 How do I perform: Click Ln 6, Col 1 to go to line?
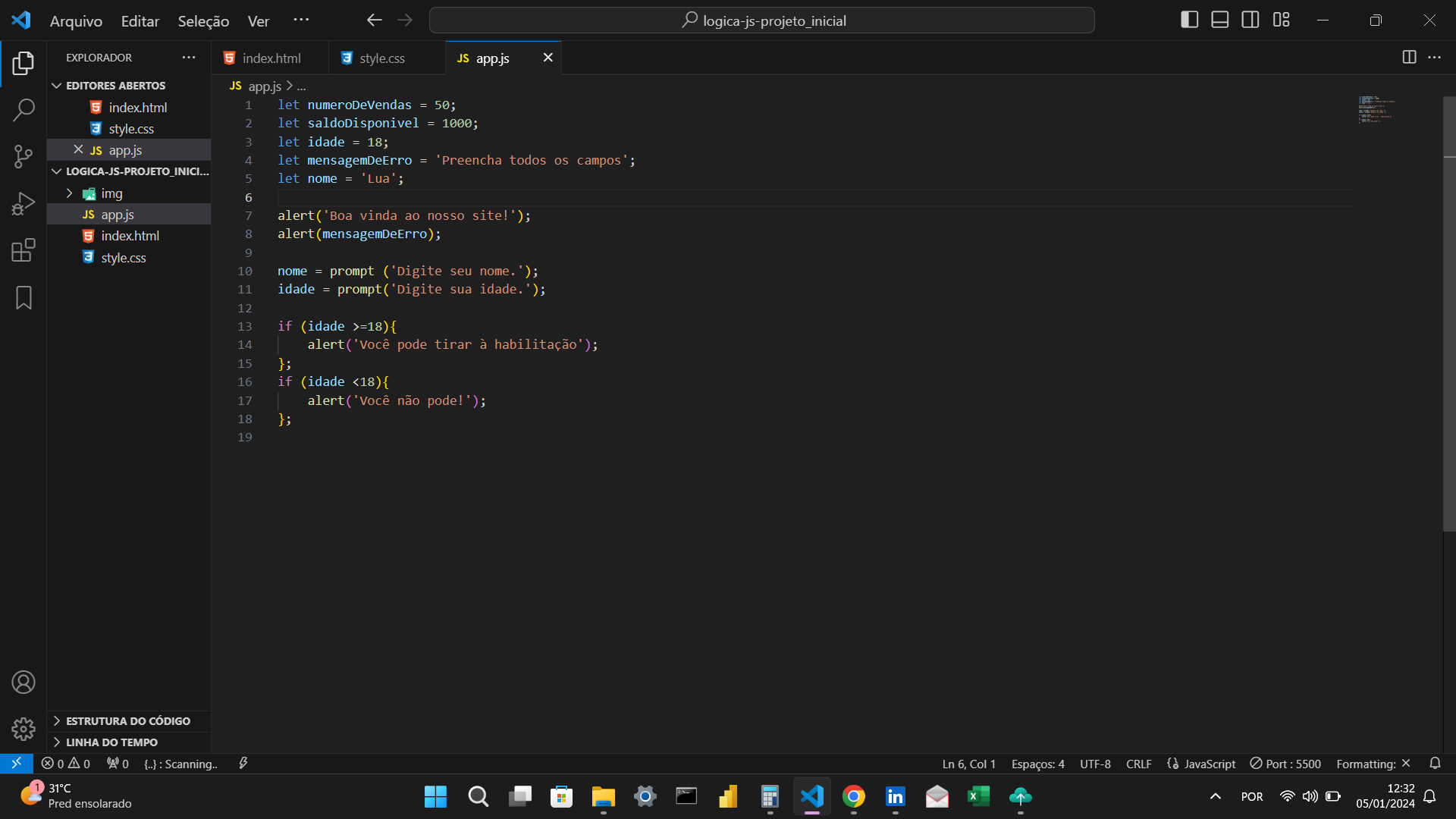(968, 764)
